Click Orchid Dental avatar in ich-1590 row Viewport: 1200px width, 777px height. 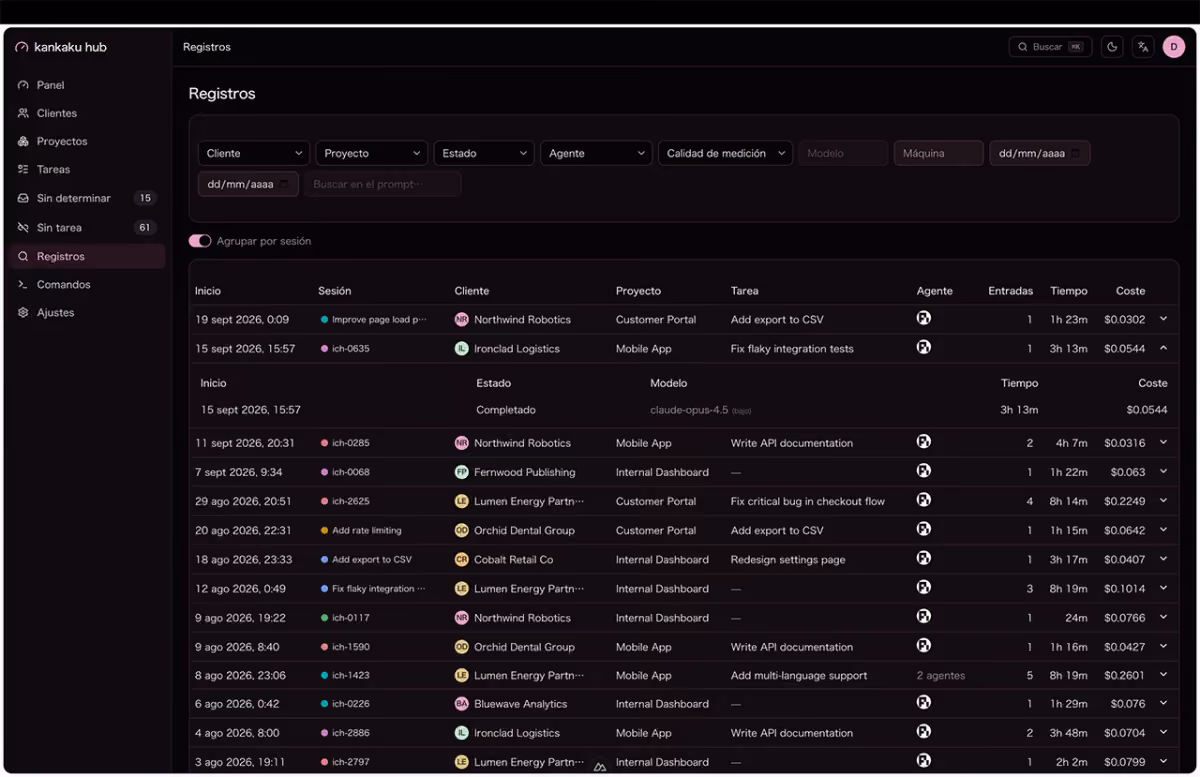[x=461, y=647]
